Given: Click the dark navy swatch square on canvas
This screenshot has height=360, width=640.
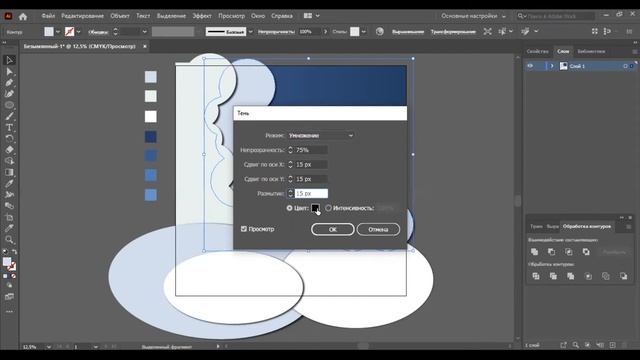Looking at the screenshot, I should [x=151, y=136].
